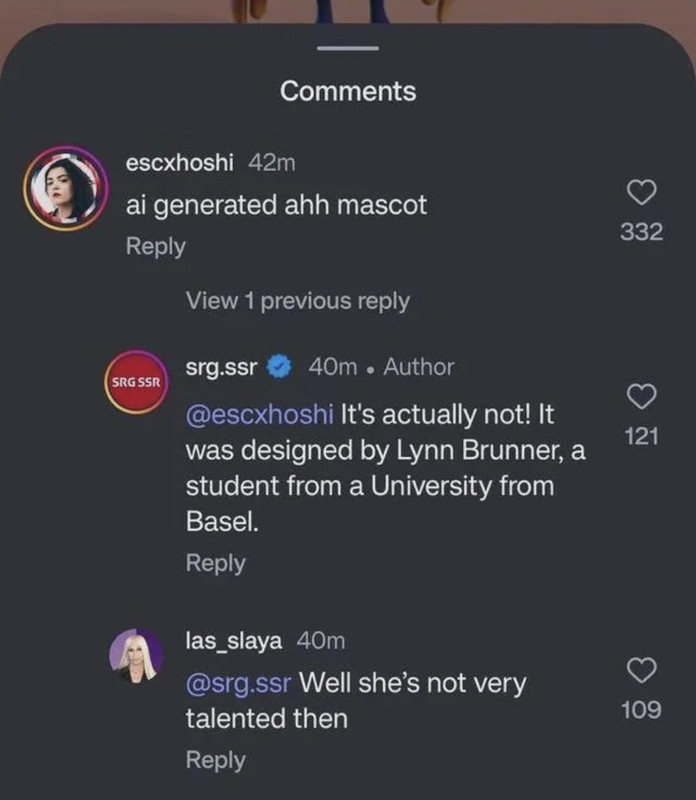This screenshot has width=696, height=800.
Task: Grab the comments sheet drag handle
Action: coord(348,48)
